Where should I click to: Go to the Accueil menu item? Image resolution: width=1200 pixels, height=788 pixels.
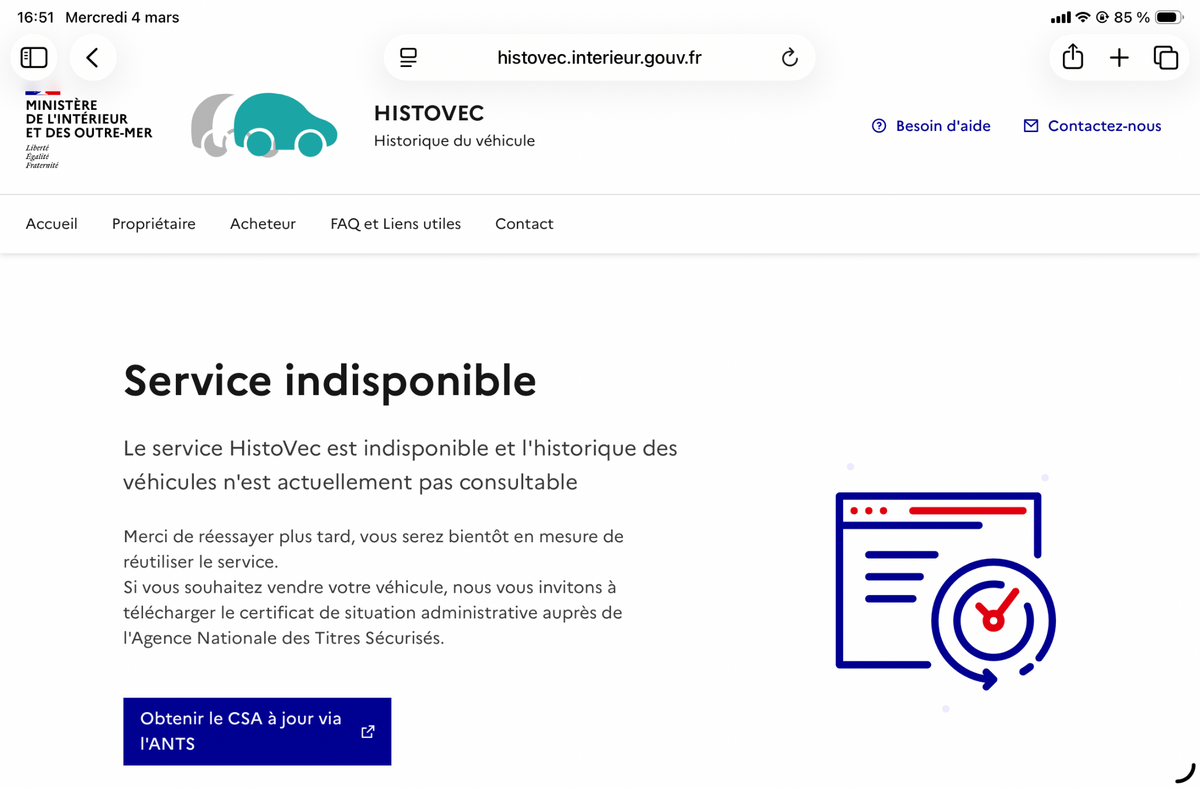(52, 224)
